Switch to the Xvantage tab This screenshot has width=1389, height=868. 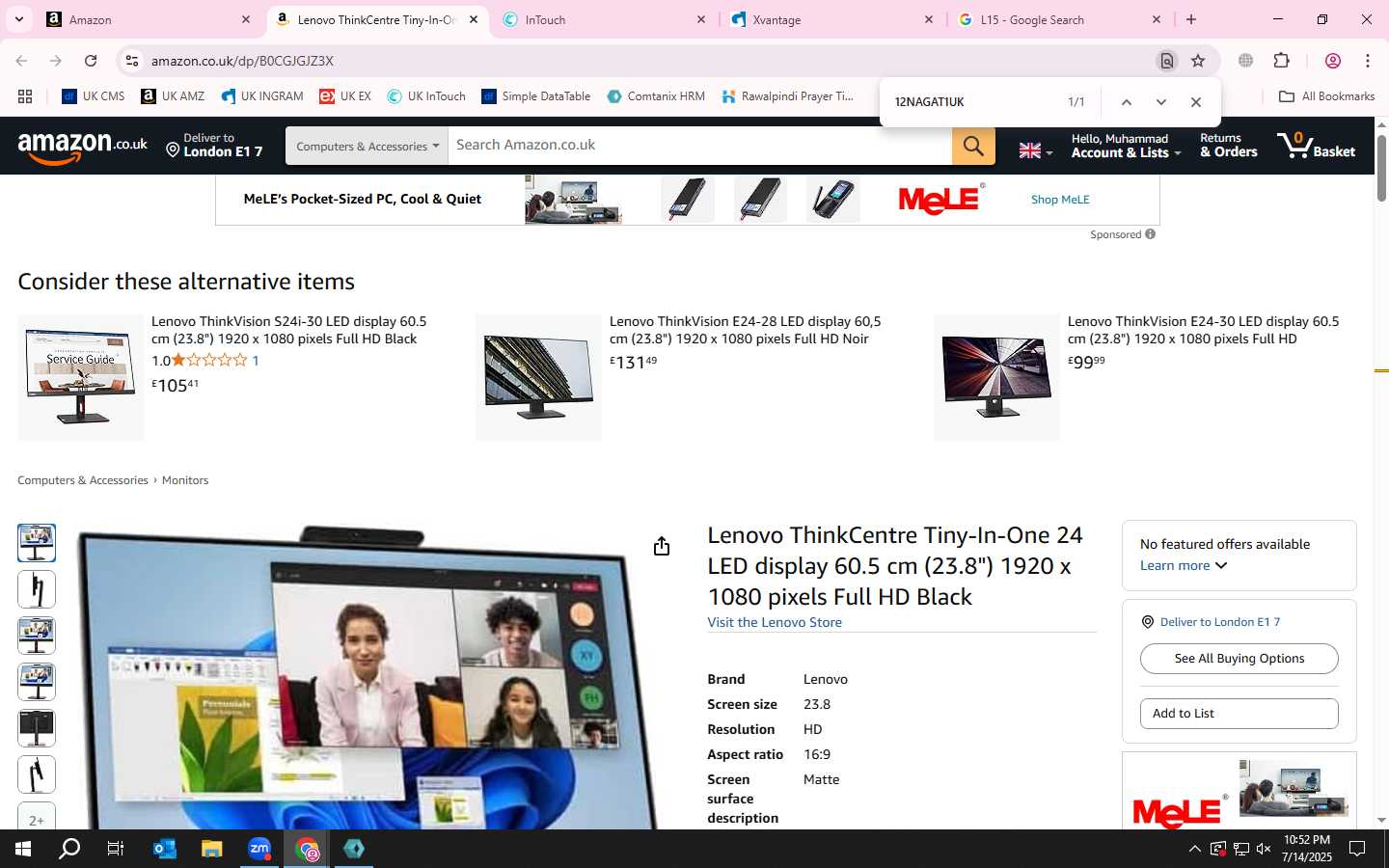tap(832, 19)
